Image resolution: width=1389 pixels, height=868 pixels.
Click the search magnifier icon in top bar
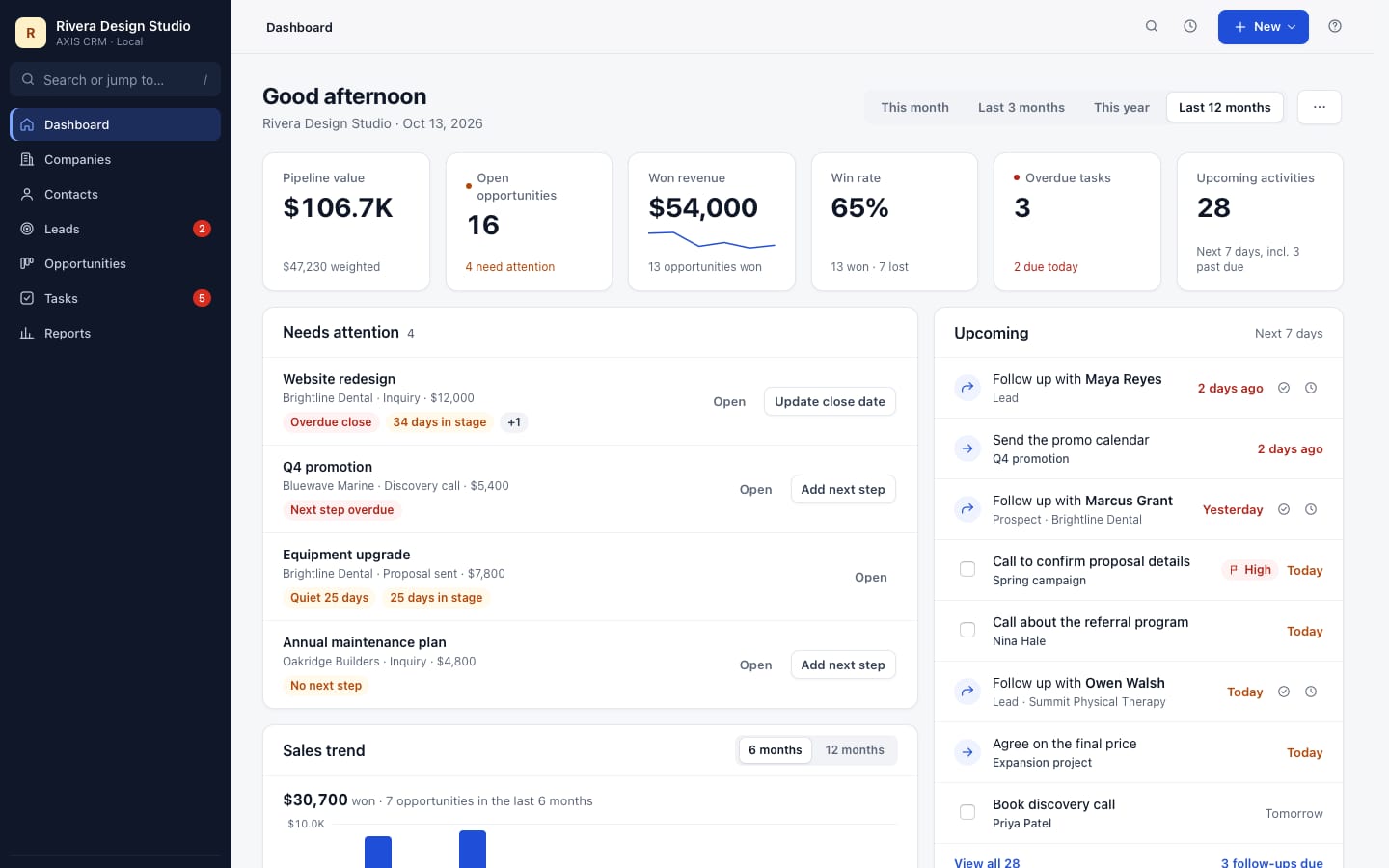tap(1152, 27)
